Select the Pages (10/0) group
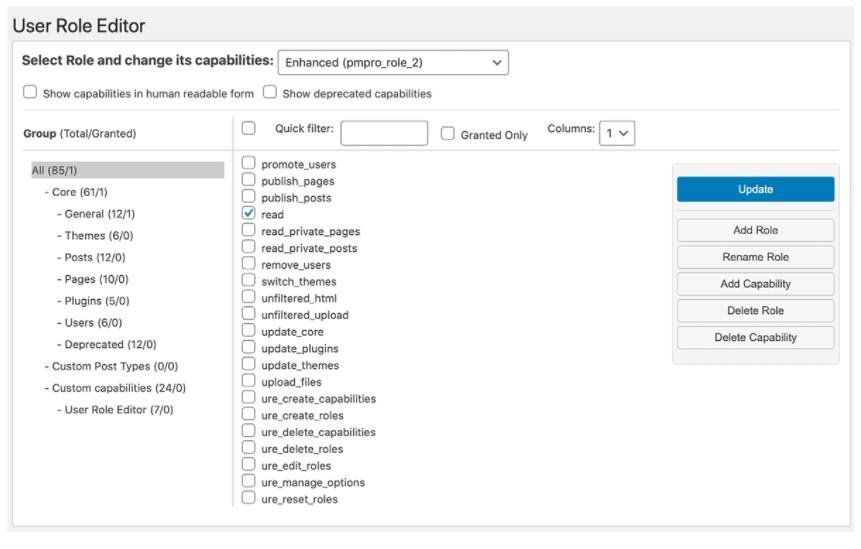Screen dimensions: 861x549 click(x=93, y=279)
